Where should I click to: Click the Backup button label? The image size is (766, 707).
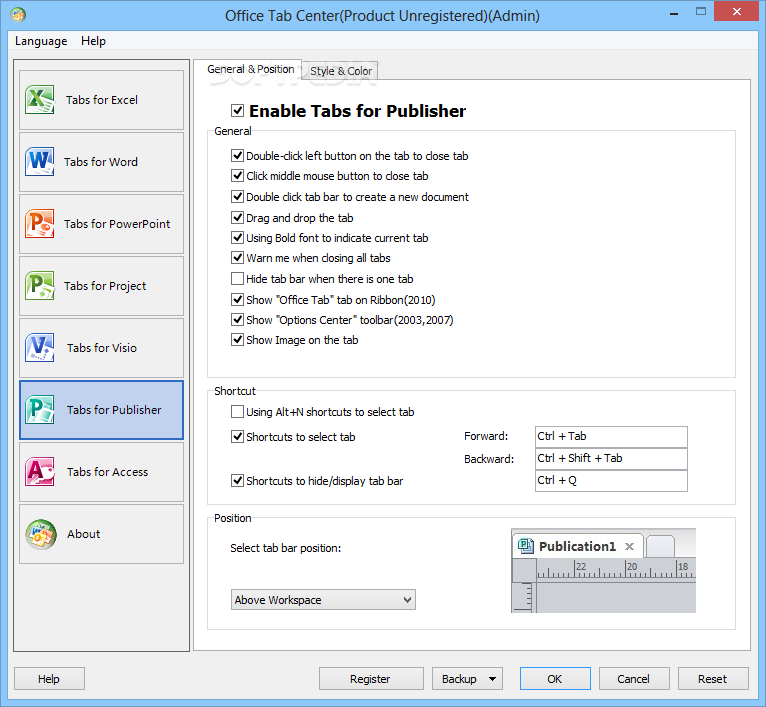(x=459, y=679)
